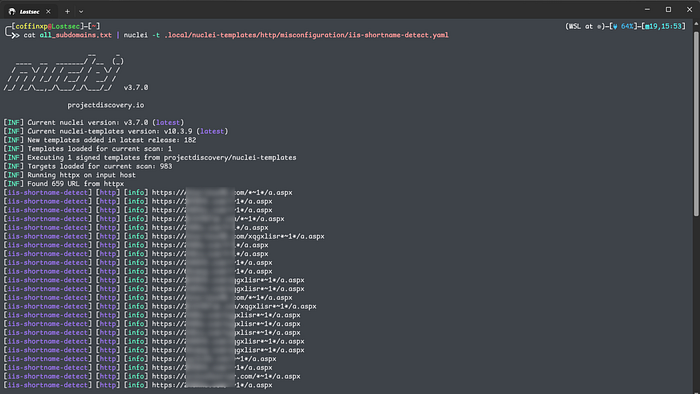The image size is (700, 394).
Task: Close the Lostsec tab
Action: click(x=48, y=11)
